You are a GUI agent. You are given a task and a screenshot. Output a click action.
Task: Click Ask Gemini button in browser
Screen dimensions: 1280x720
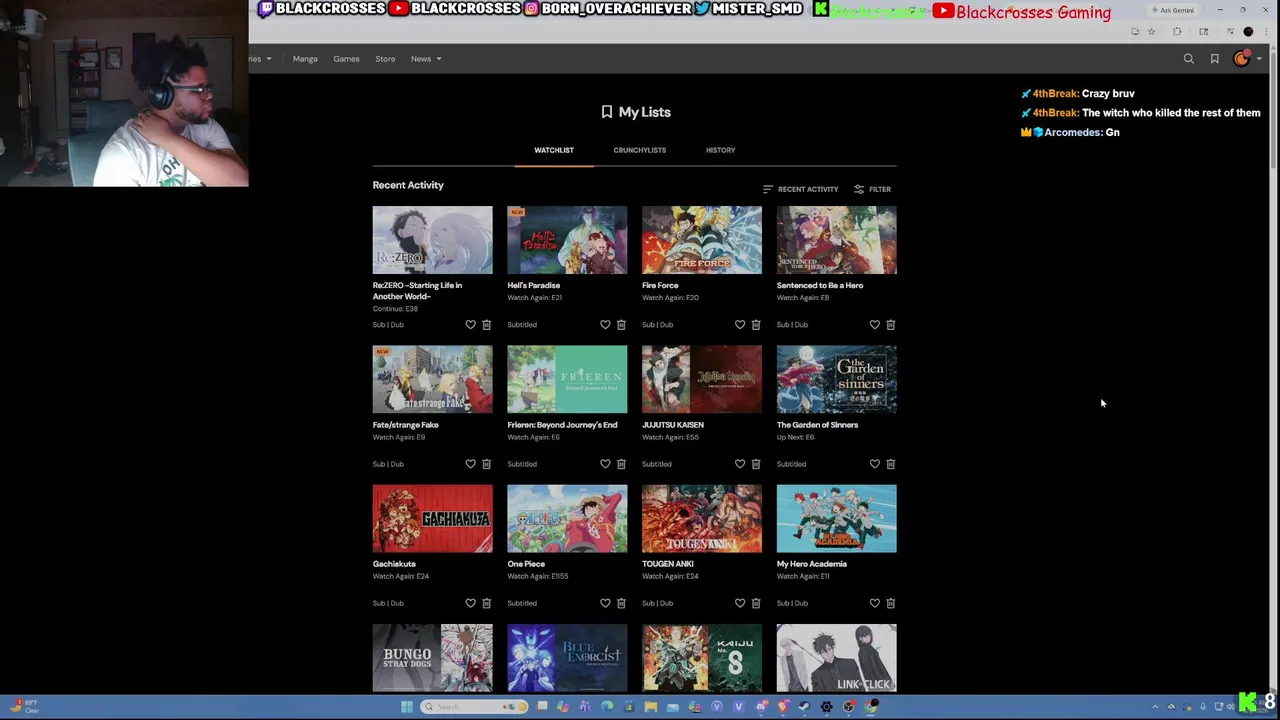click(1173, 10)
